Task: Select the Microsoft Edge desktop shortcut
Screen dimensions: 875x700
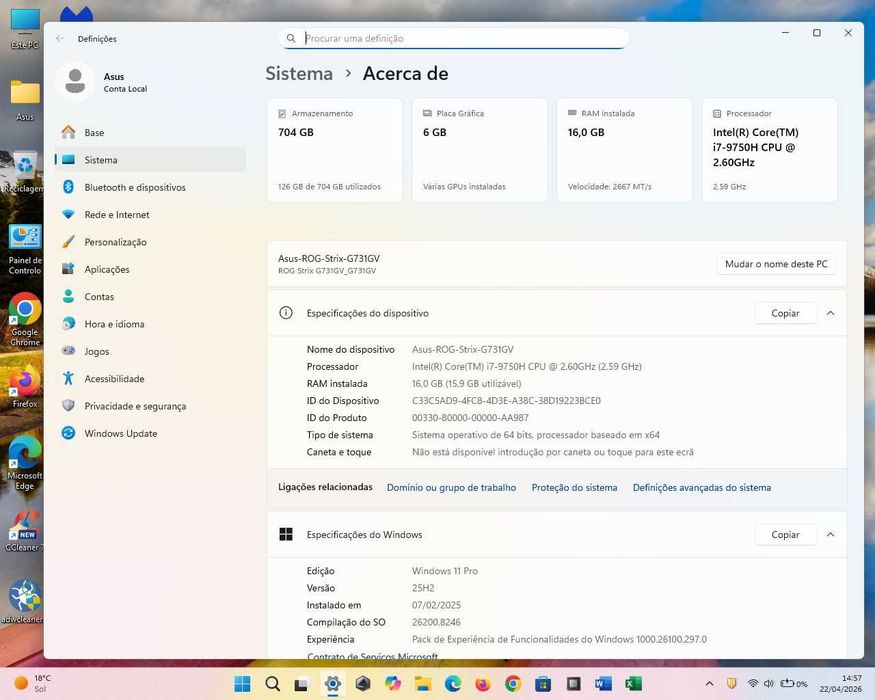Action: point(25,464)
